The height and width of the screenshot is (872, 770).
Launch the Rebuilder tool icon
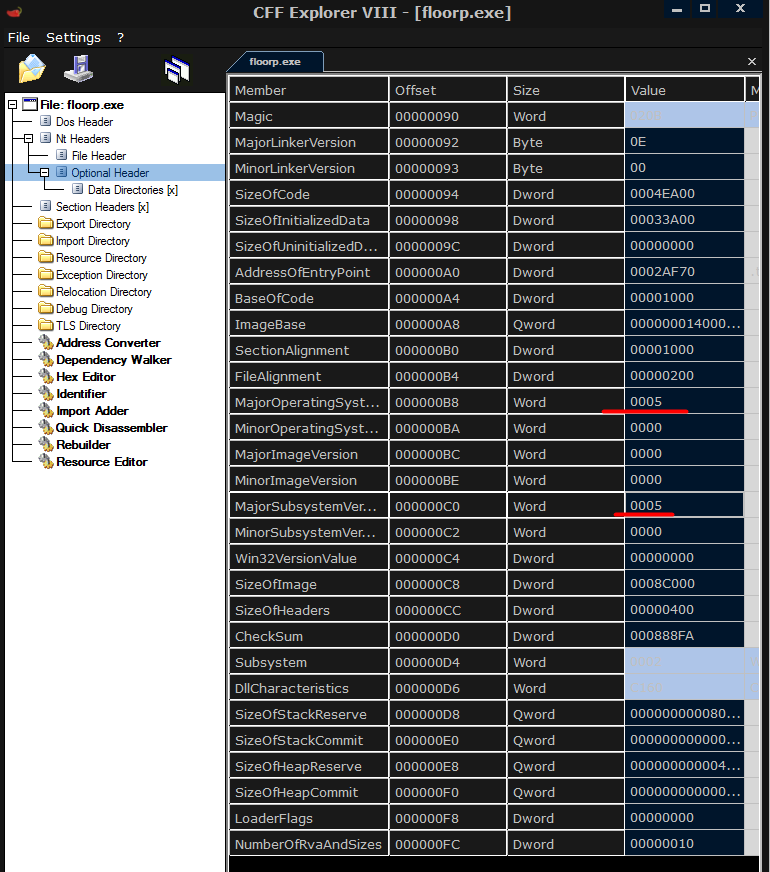pyautogui.click(x=46, y=444)
